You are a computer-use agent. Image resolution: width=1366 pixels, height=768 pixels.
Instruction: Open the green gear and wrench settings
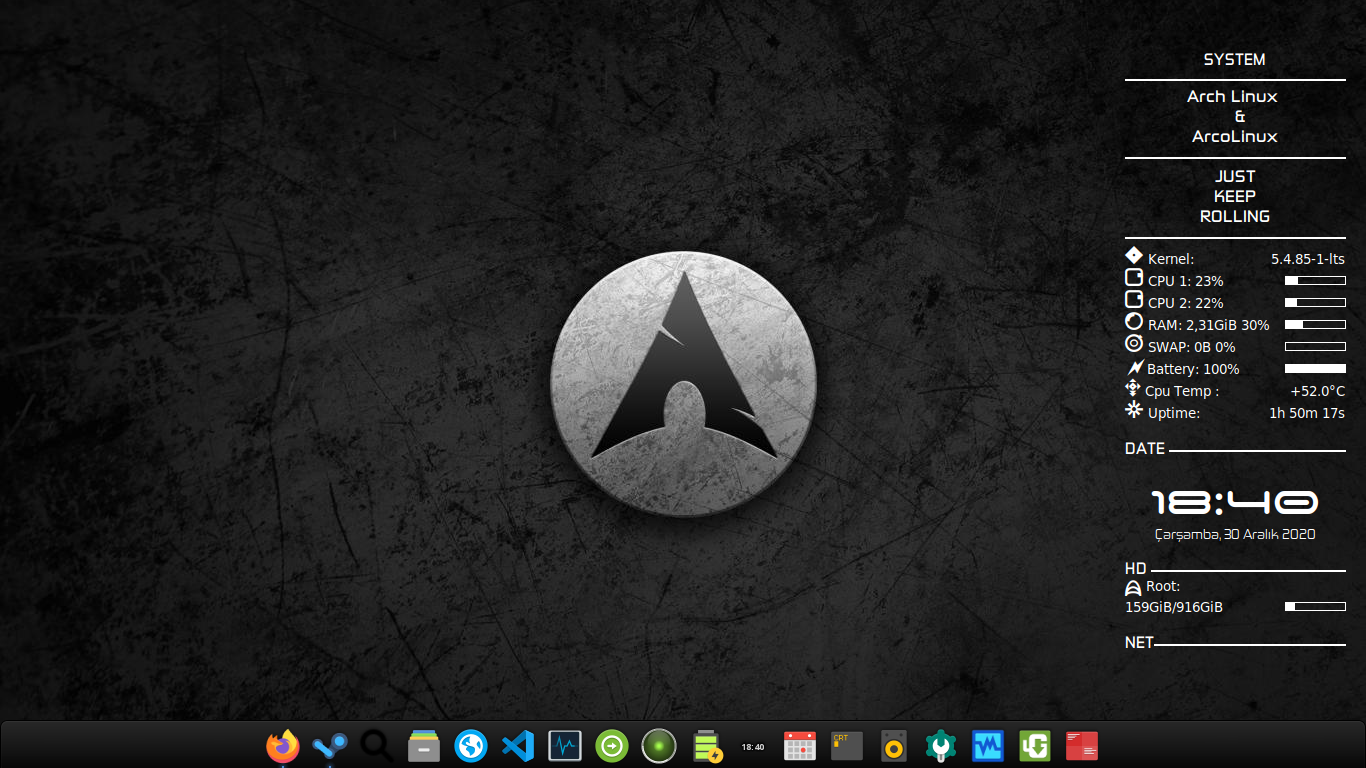point(941,746)
